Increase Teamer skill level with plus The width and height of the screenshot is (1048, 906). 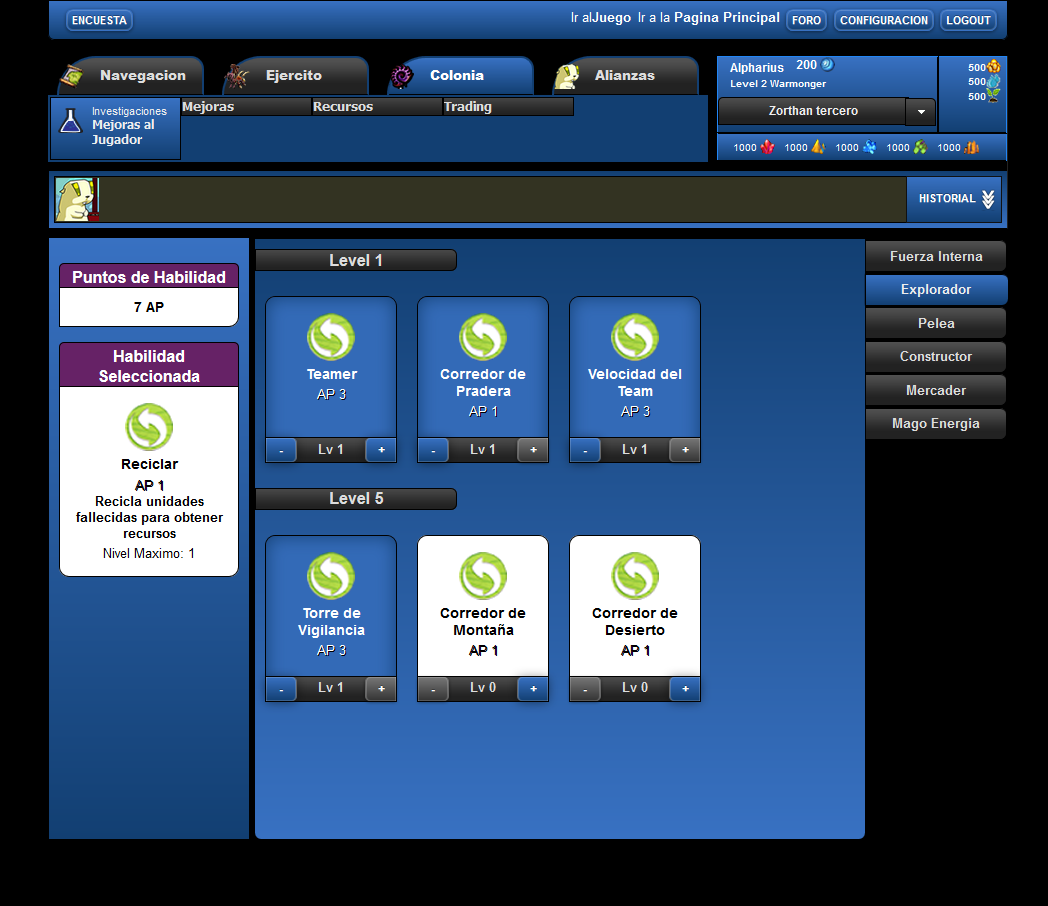[381, 450]
